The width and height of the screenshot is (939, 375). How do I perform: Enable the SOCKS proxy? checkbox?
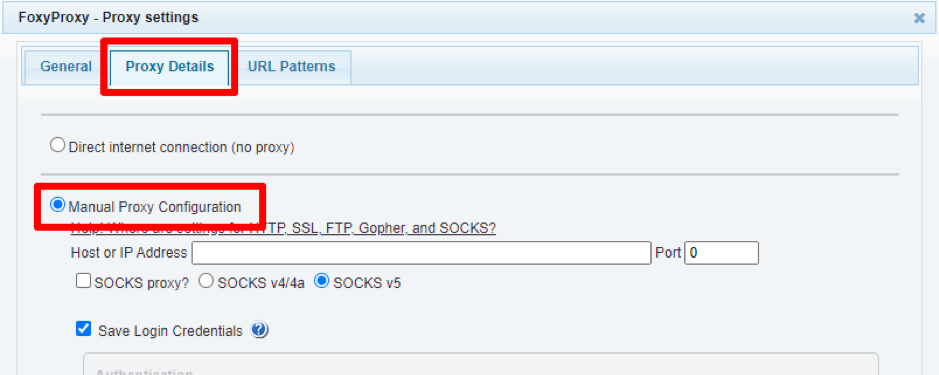pos(83,280)
